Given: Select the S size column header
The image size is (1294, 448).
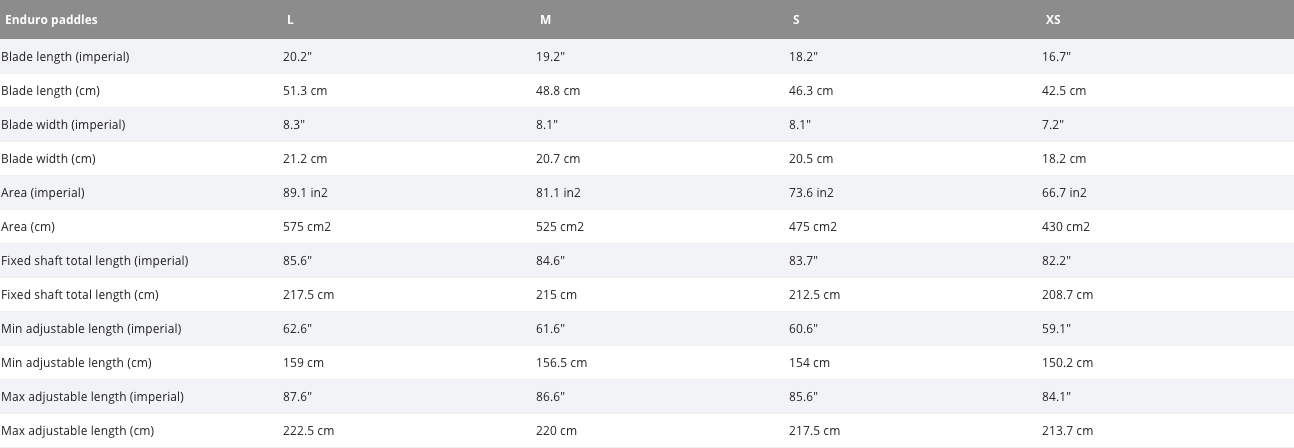Looking at the screenshot, I should (x=795, y=20).
